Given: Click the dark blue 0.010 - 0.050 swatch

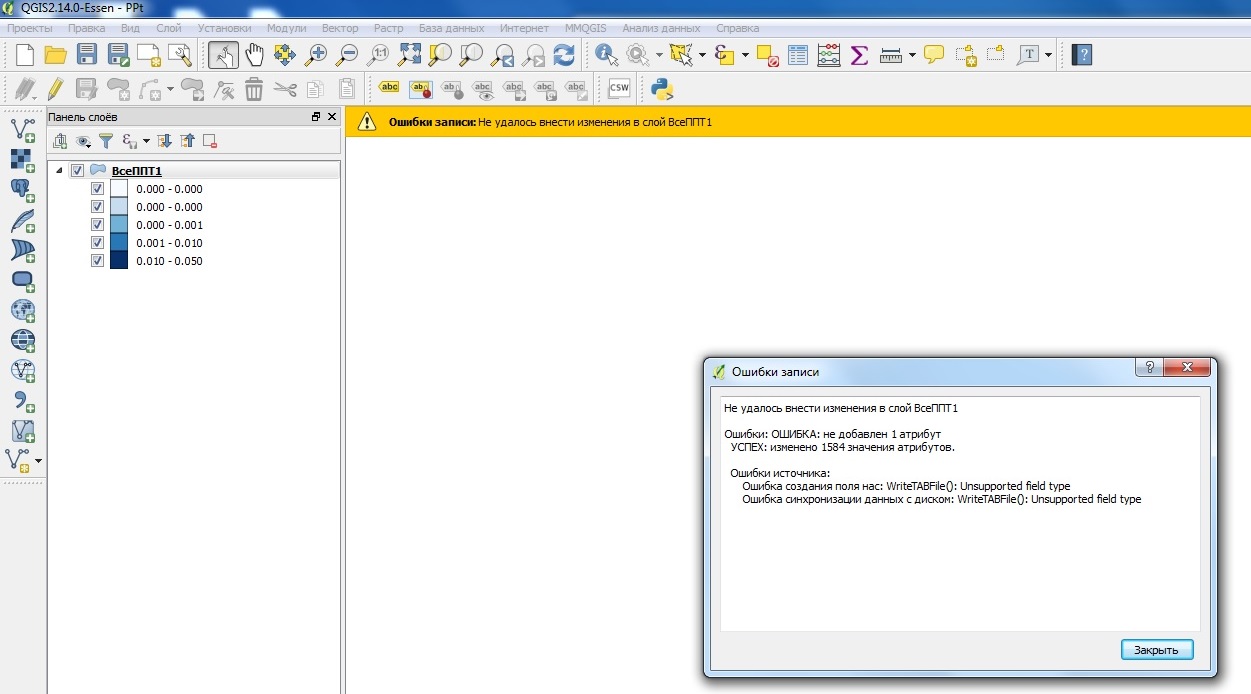Looking at the screenshot, I should 119,261.
